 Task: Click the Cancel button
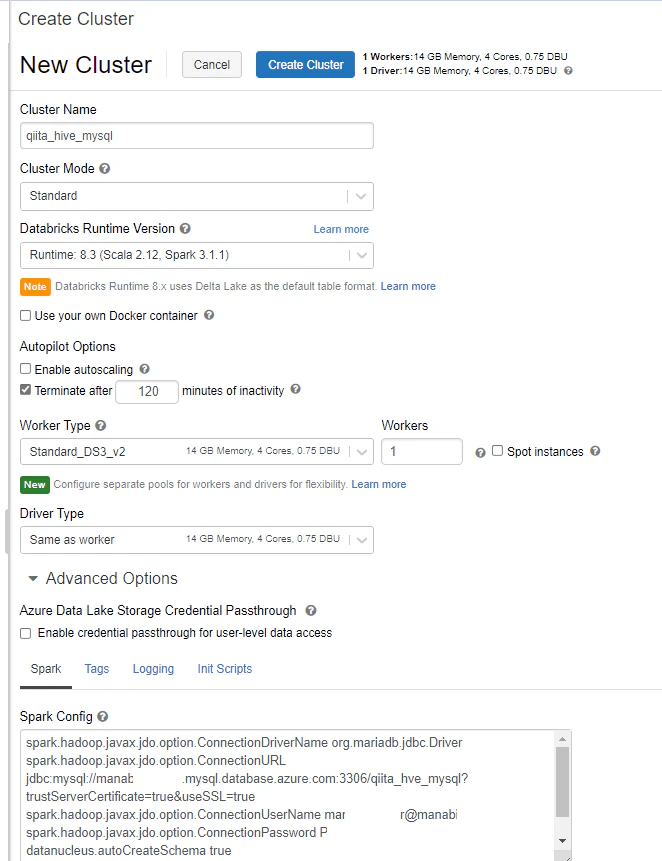coord(212,65)
